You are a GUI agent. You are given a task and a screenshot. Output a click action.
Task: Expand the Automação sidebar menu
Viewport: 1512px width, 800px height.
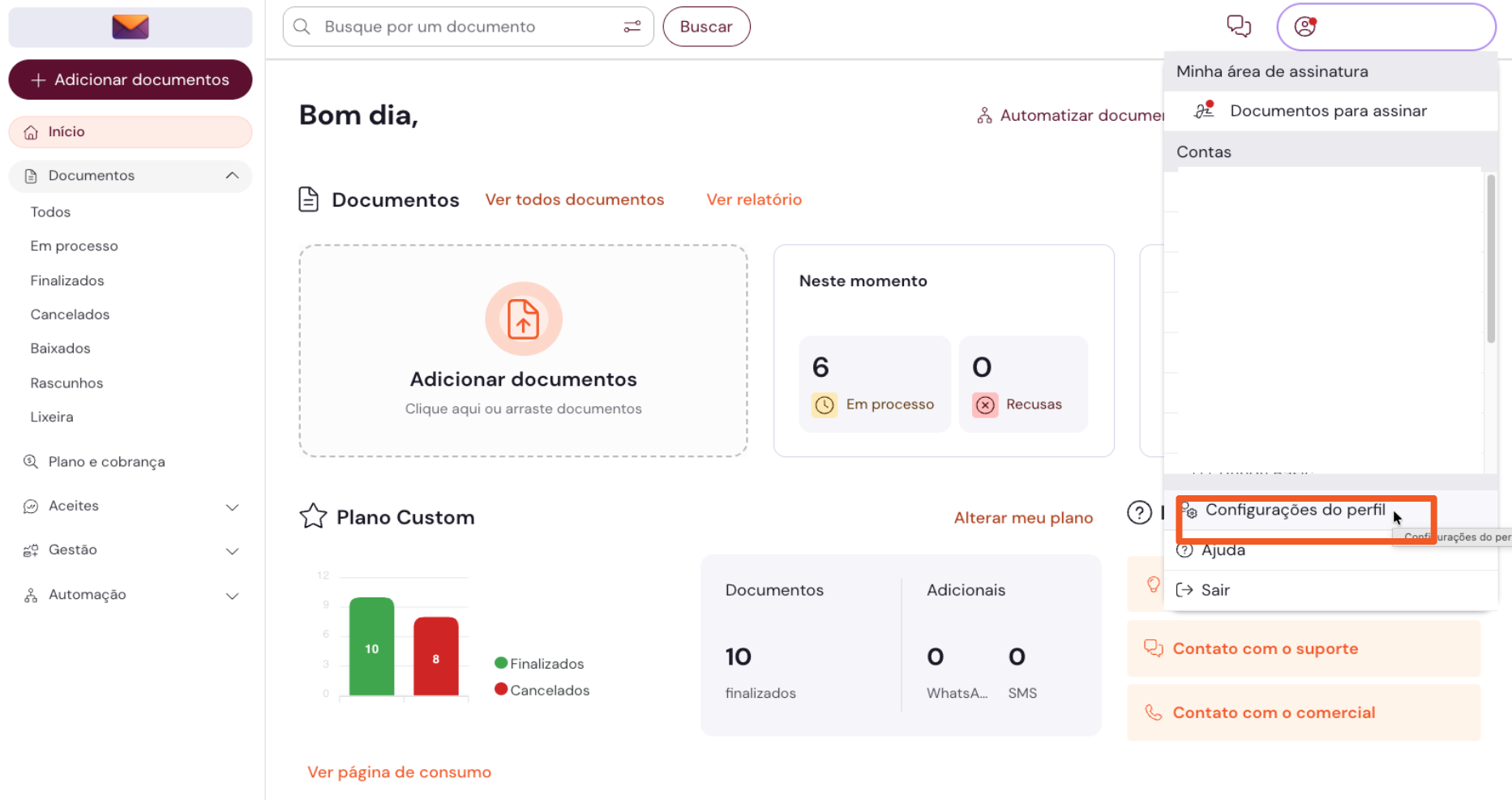[x=232, y=596]
